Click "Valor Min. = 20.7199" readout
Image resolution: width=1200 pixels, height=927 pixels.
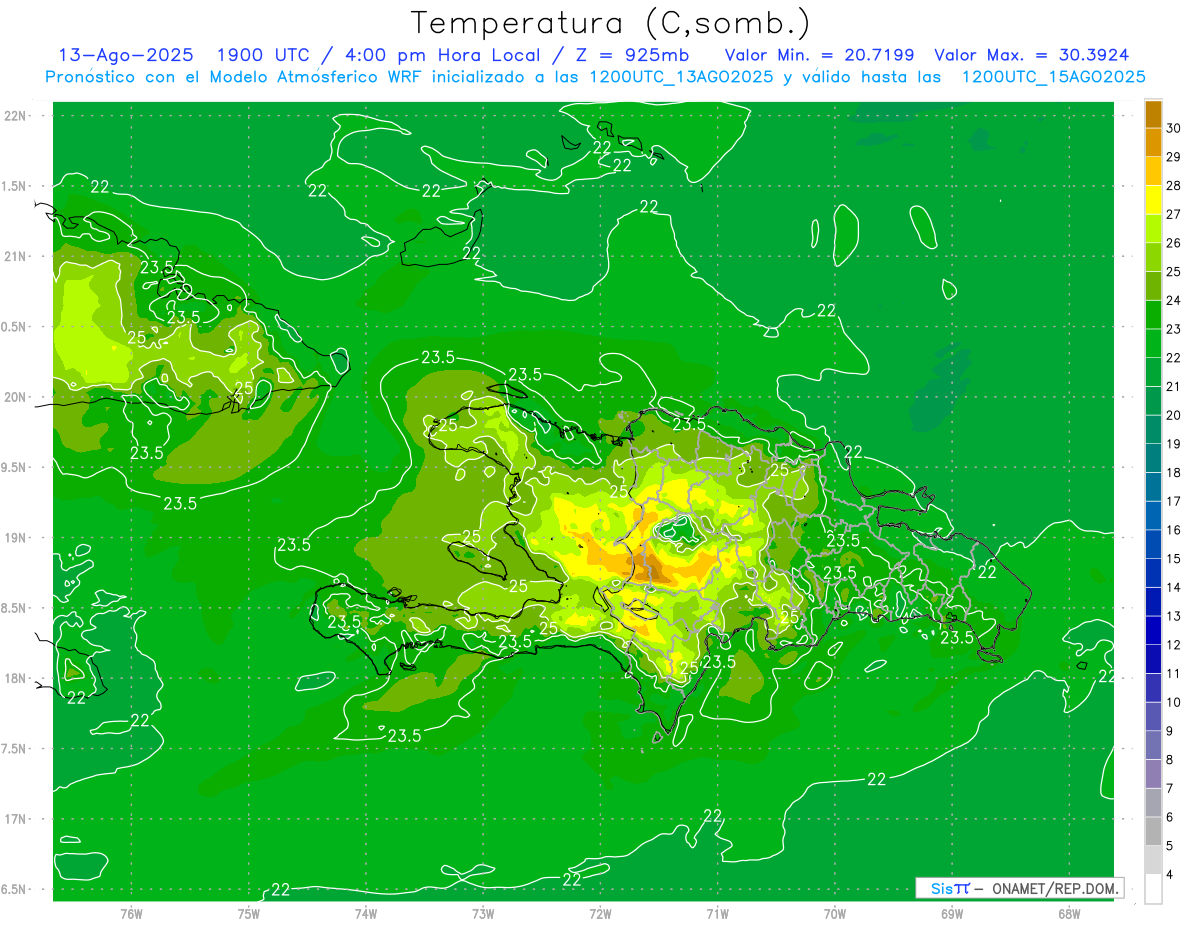[821, 55]
